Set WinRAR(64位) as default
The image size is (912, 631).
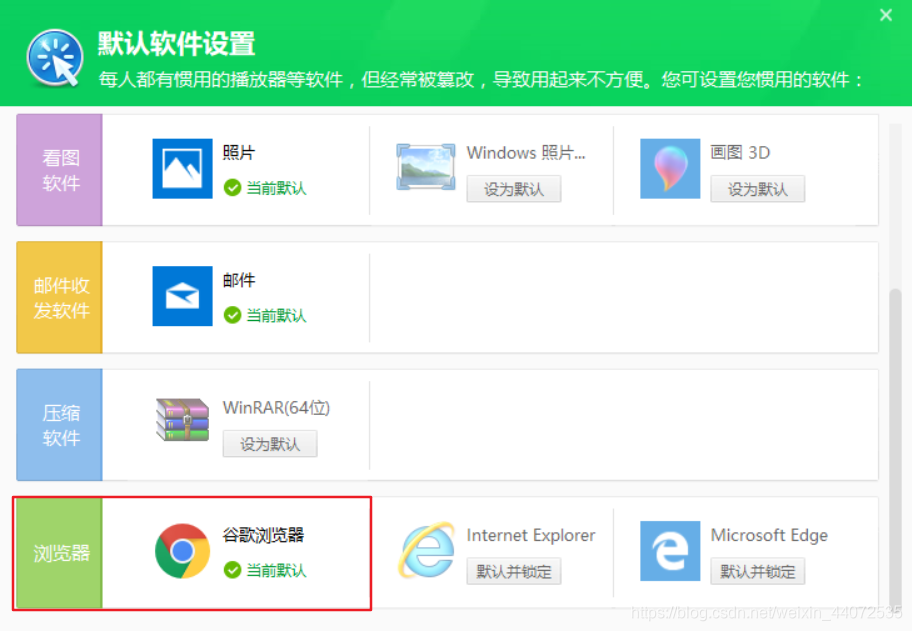tap(270, 444)
